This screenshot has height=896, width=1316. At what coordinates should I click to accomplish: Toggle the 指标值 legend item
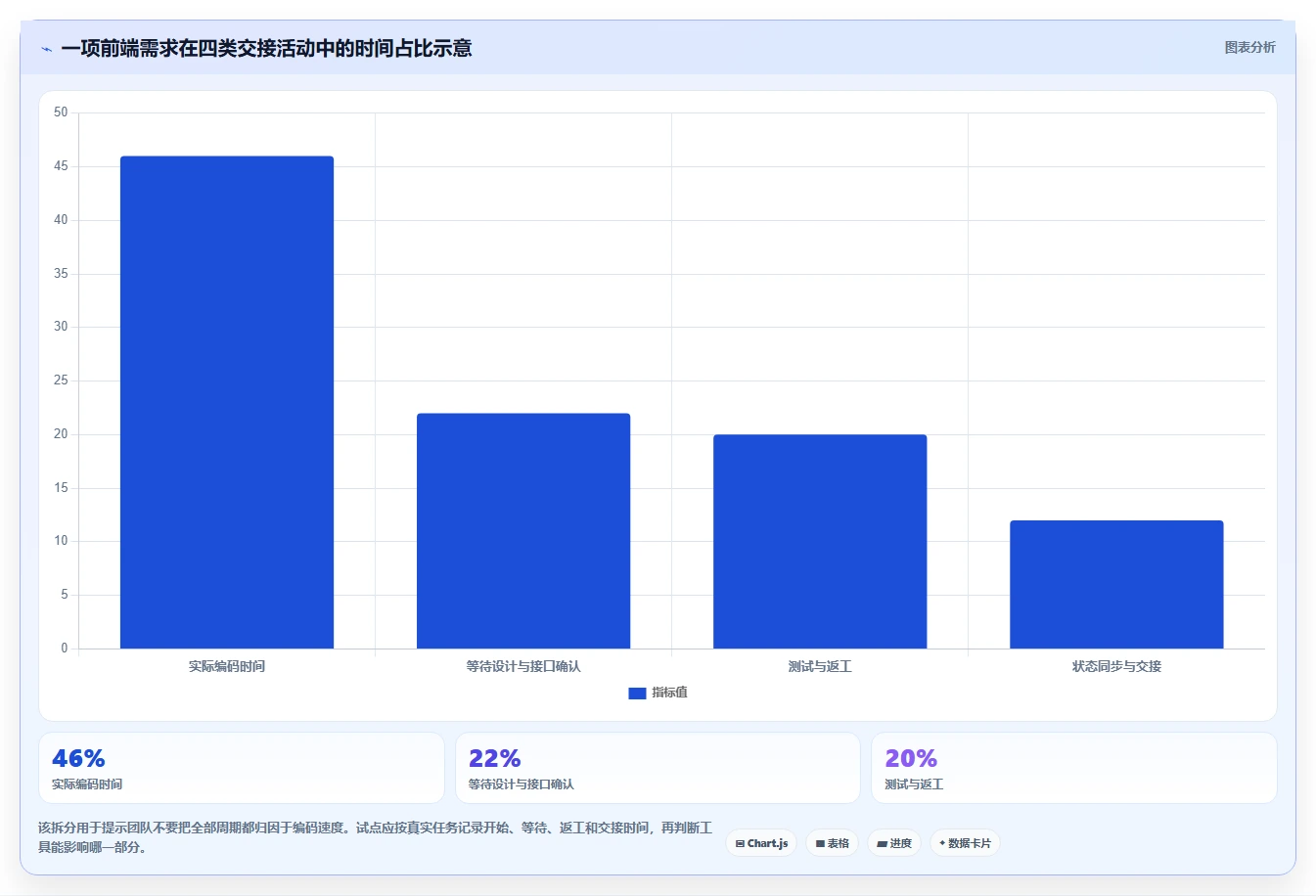tap(658, 693)
